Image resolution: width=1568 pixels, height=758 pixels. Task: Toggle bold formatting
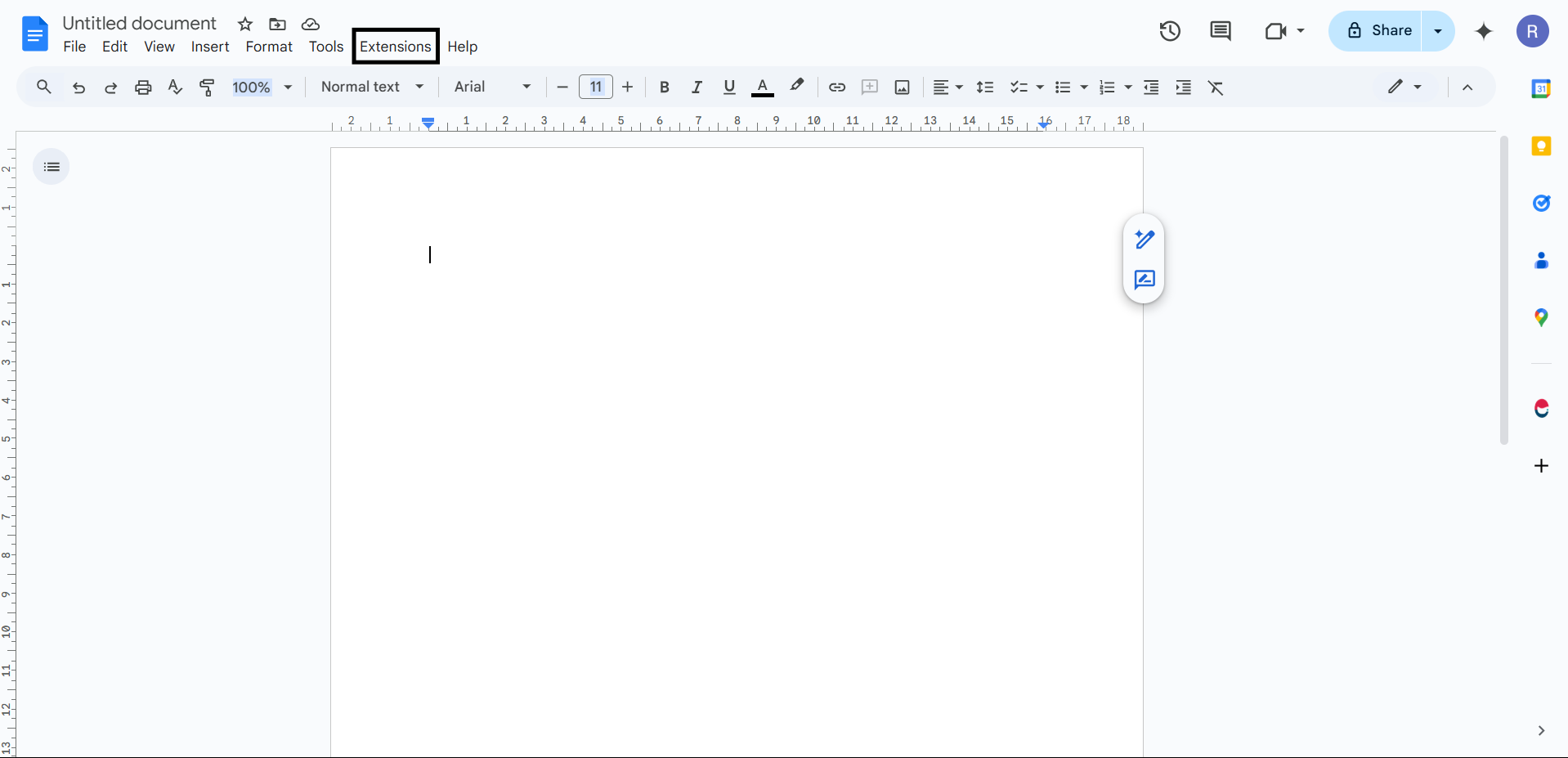pos(665,87)
